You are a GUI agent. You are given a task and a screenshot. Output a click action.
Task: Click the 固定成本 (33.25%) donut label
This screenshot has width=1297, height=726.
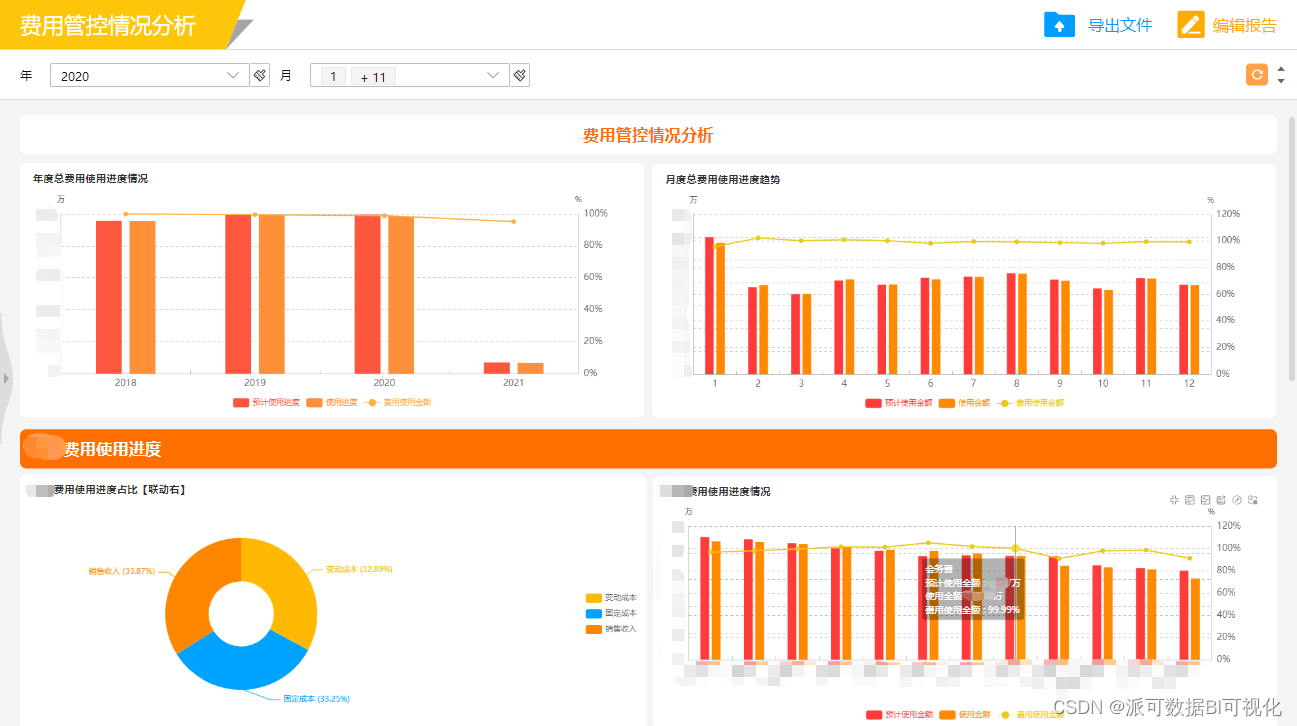pyautogui.click(x=317, y=698)
